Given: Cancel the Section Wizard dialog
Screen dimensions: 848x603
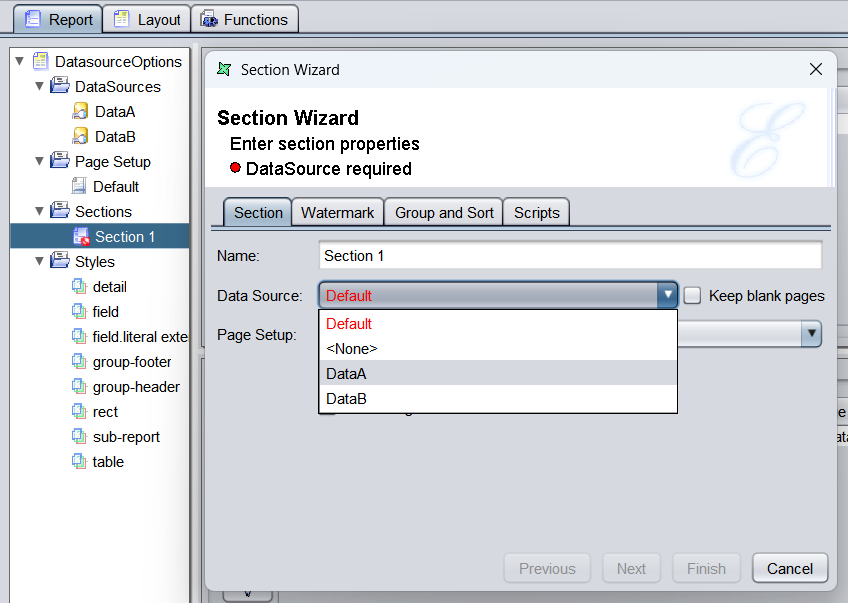Looking at the screenshot, I should point(789,569).
